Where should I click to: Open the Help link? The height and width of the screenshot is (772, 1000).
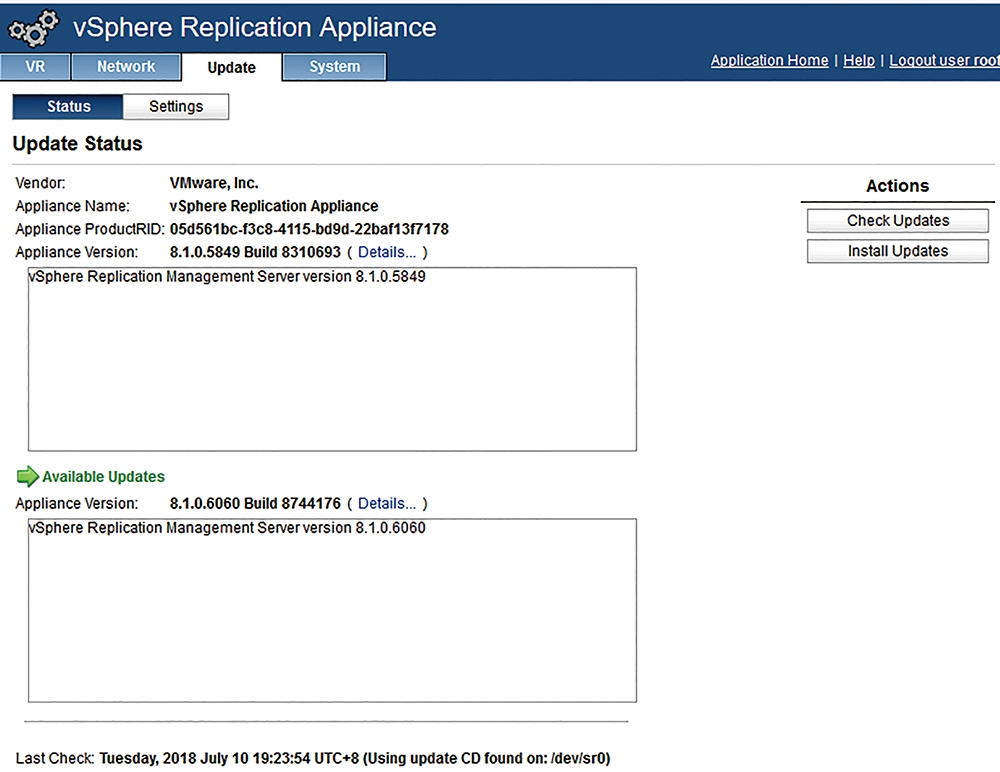[859, 60]
